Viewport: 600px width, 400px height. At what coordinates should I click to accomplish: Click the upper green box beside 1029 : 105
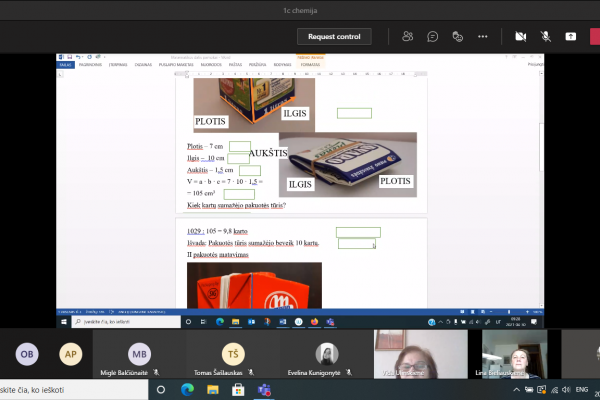[358, 232]
